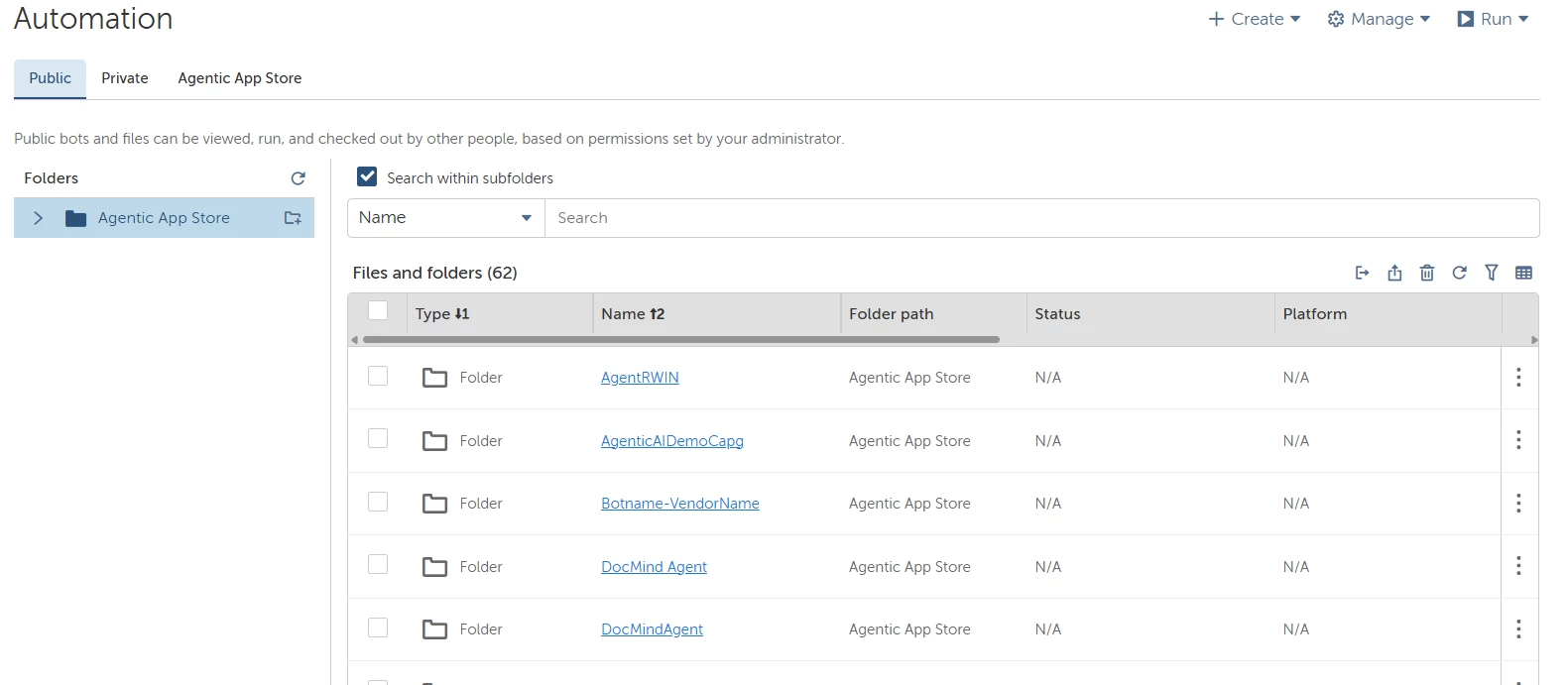Tick the select-all checkbox in the table header

378,310
